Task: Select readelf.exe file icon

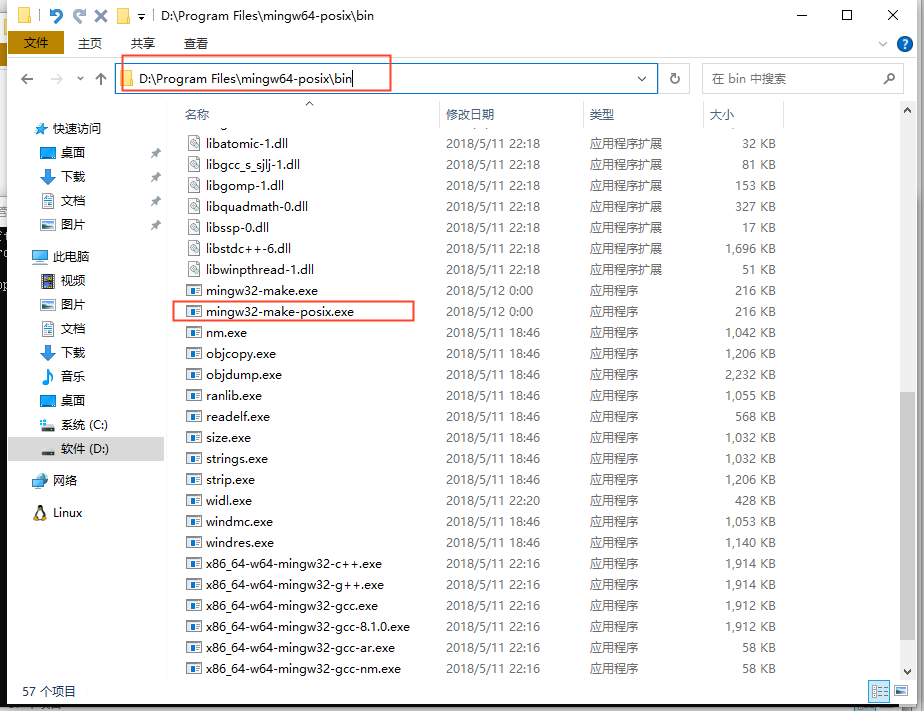Action: coord(194,416)
